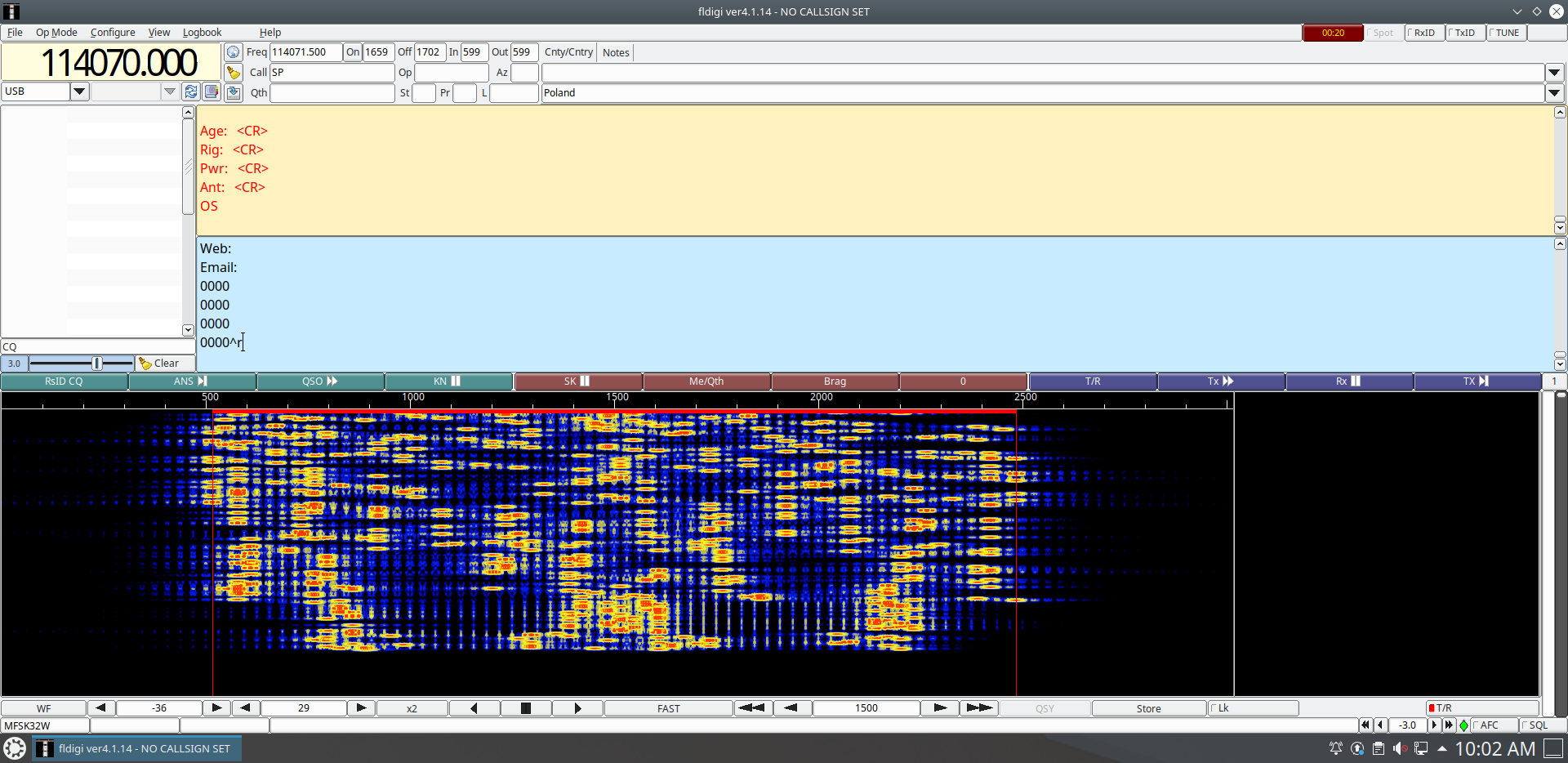Screen dimensions: 1568x763
Task: Decrease the waterfall range left of 29
Action: (245, 708)
